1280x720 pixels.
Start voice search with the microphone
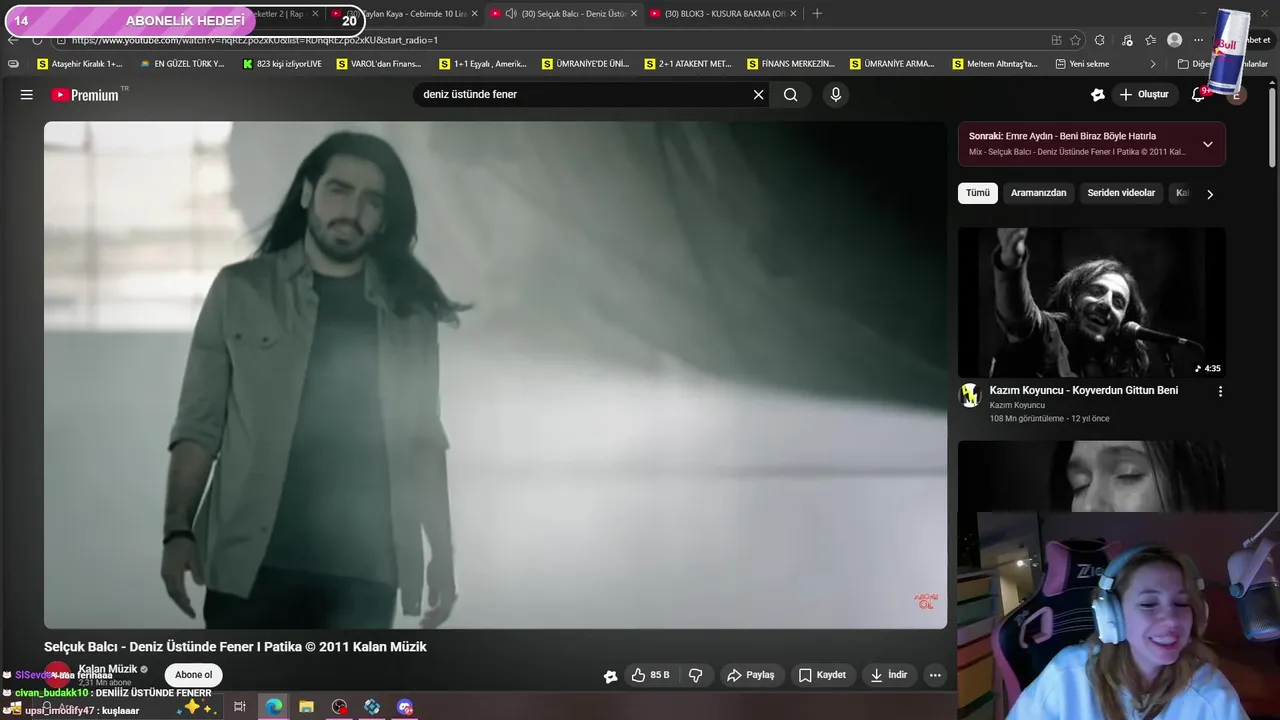point(836,95)
